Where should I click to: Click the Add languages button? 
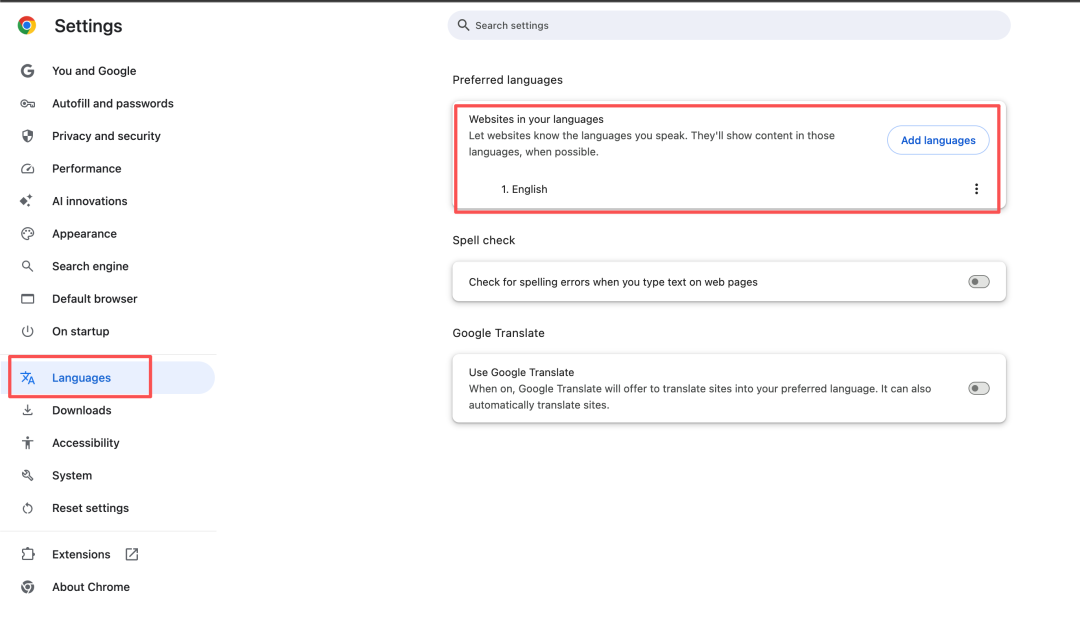pyautogui.click(x=937, y=141)
